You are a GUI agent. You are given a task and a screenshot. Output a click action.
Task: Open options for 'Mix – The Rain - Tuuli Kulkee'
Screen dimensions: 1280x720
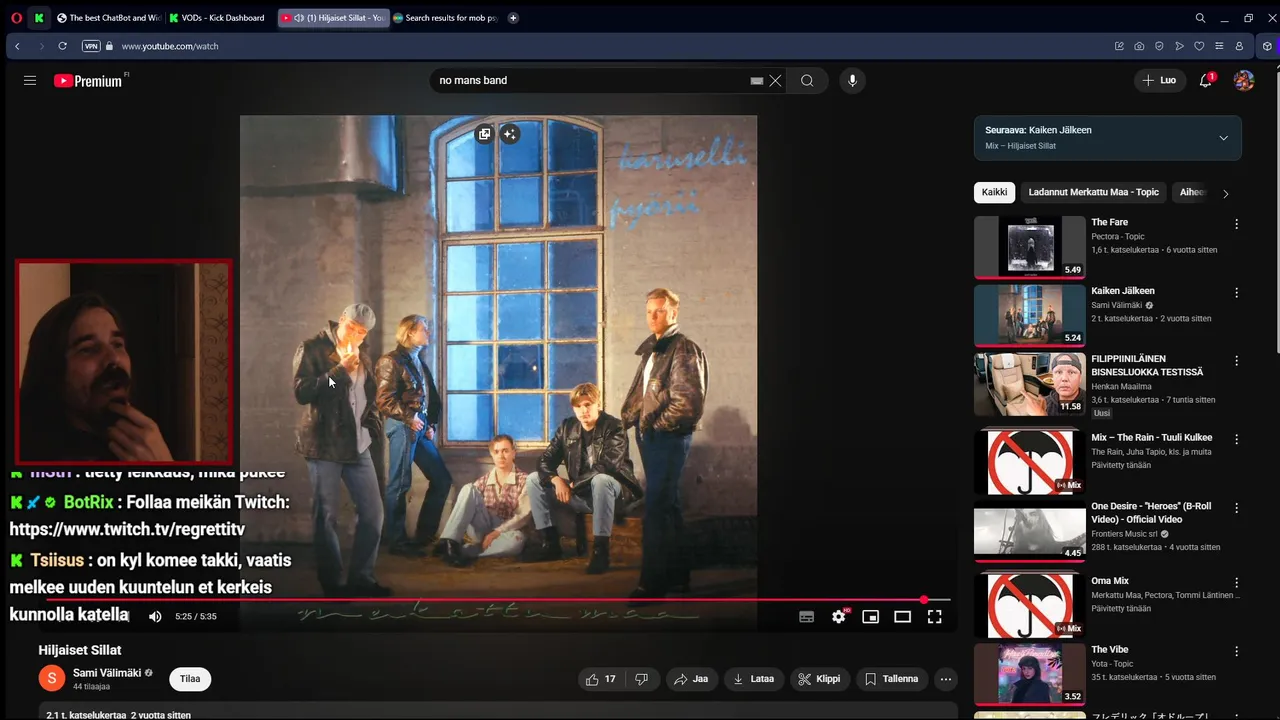click(1236, 439)
